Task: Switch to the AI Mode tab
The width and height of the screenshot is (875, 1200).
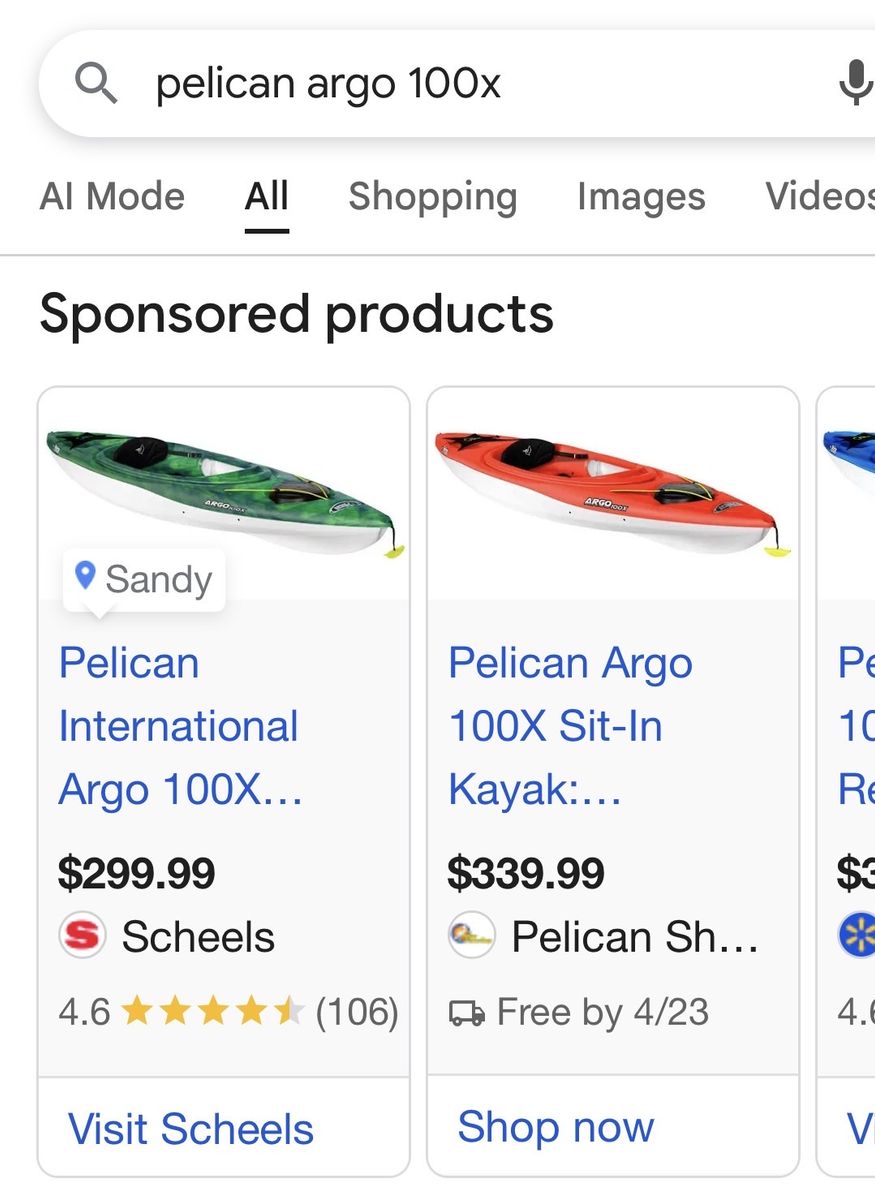Action: tap(112, 196)
